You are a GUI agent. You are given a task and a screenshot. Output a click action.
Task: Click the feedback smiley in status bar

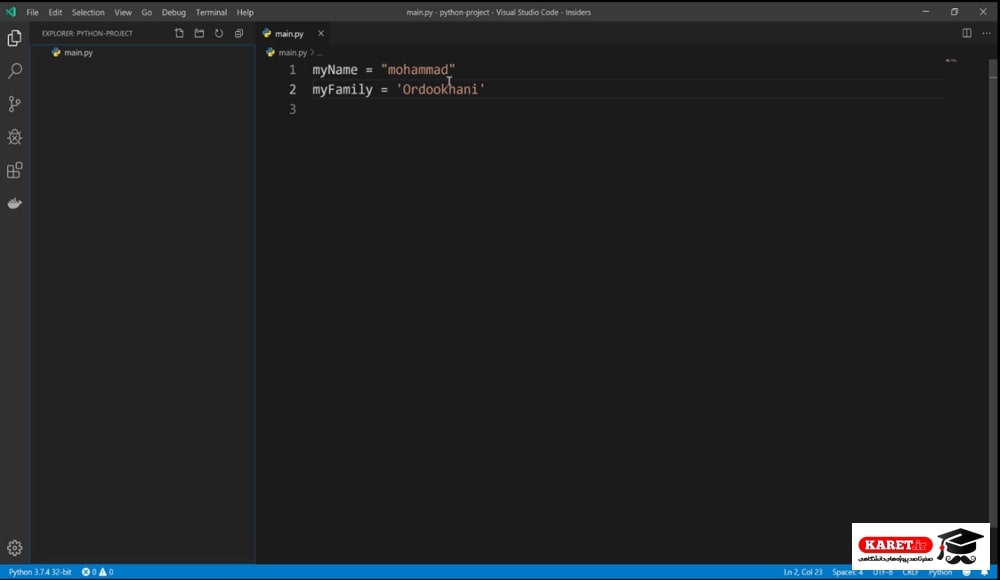[966, 572]
